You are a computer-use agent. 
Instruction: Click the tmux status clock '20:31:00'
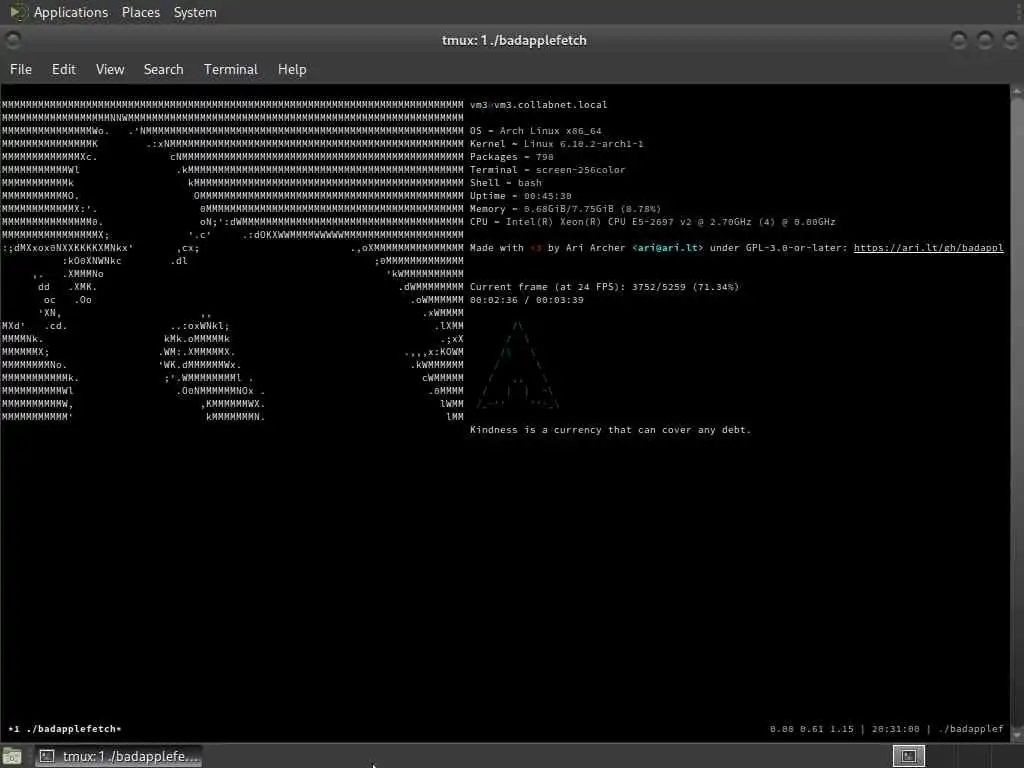click(895, 729)
